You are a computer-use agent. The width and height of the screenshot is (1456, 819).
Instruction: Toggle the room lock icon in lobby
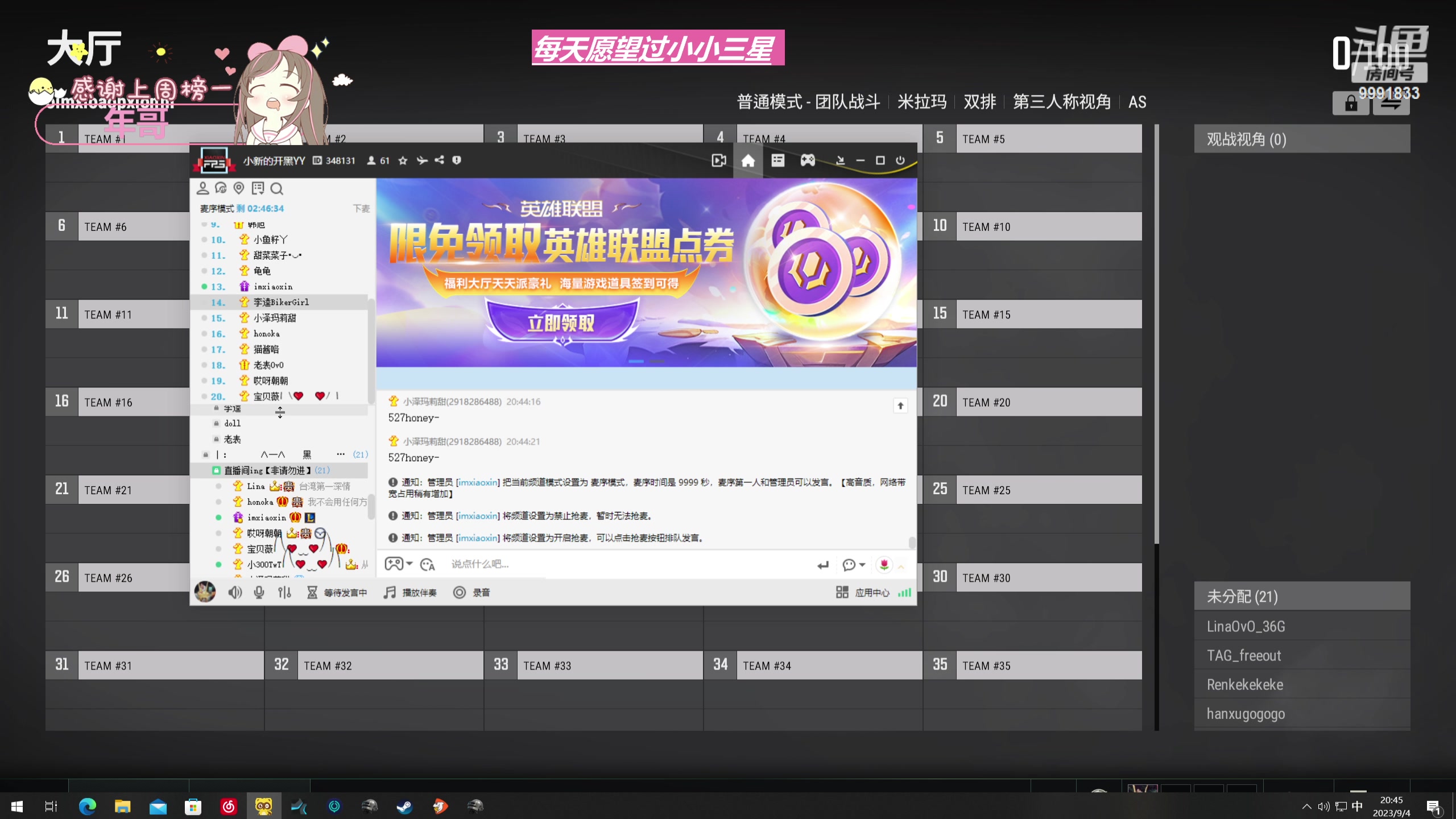click(x=1351, y=104)
